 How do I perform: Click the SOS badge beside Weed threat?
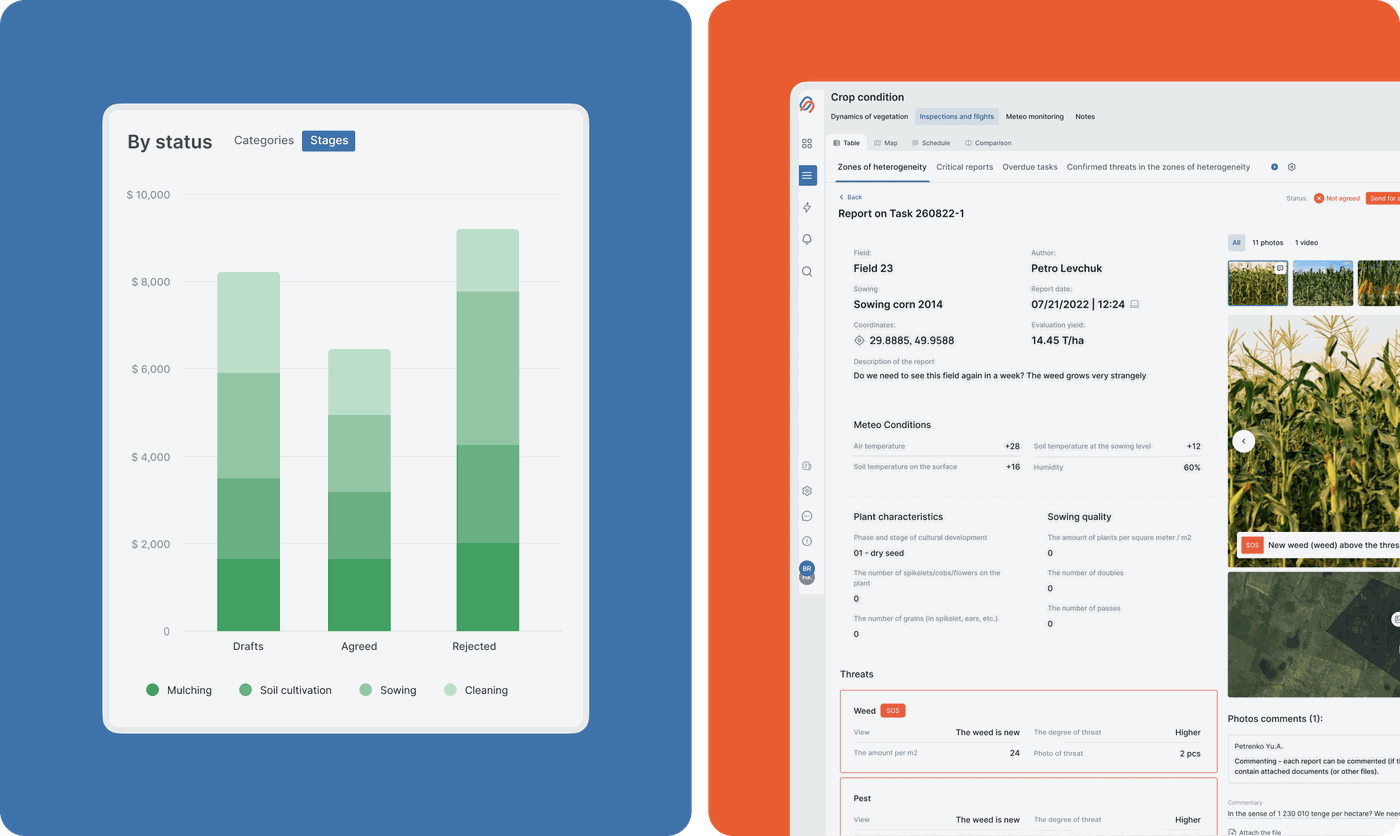coord(893,711)
